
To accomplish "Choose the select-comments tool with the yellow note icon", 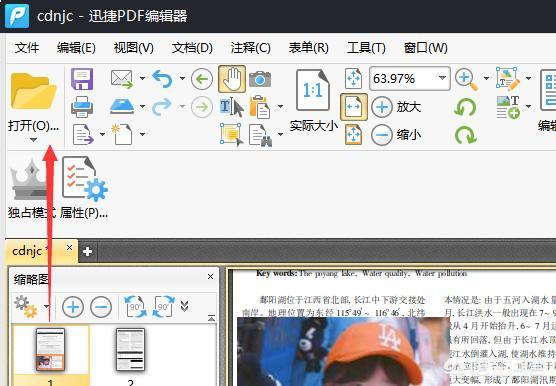I will point(232,134).
